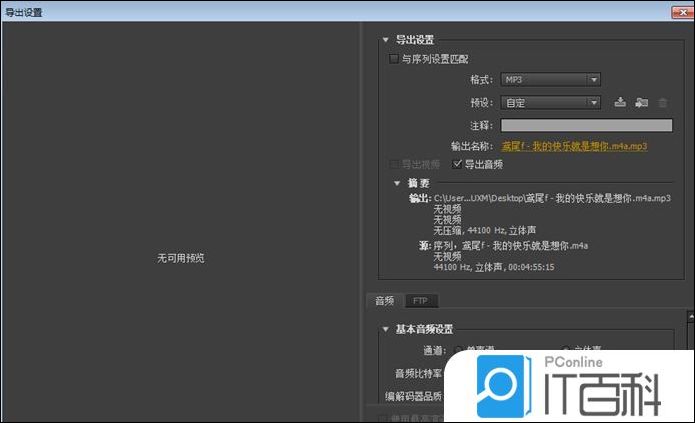Switch to the 音频 tab
The width and height of the screenshot is (695, 423).
click(385, 301)
